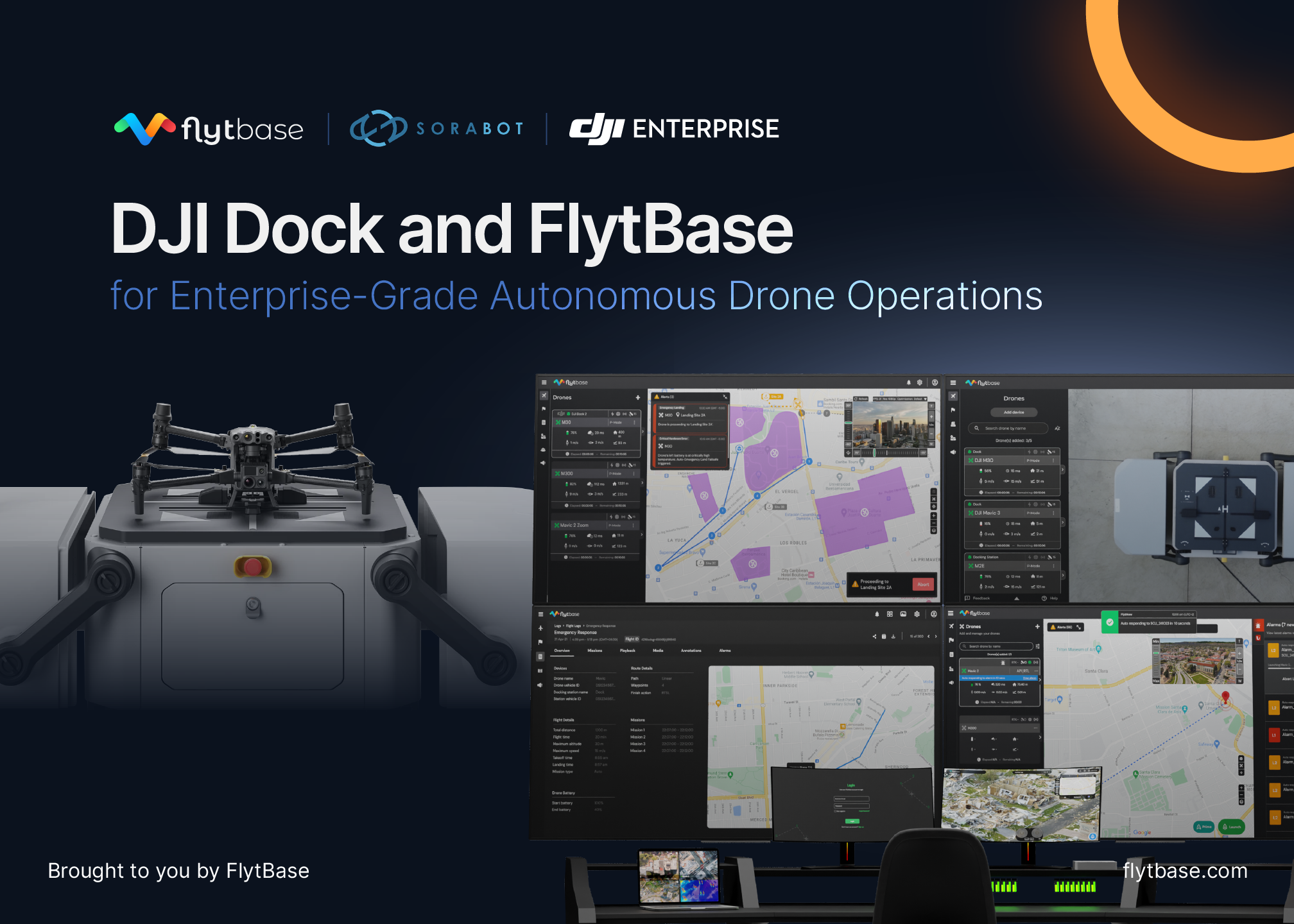Collapse the drones list with the upward arrow
Viewport: 1294px width, 924px height.
(1017, 598)
